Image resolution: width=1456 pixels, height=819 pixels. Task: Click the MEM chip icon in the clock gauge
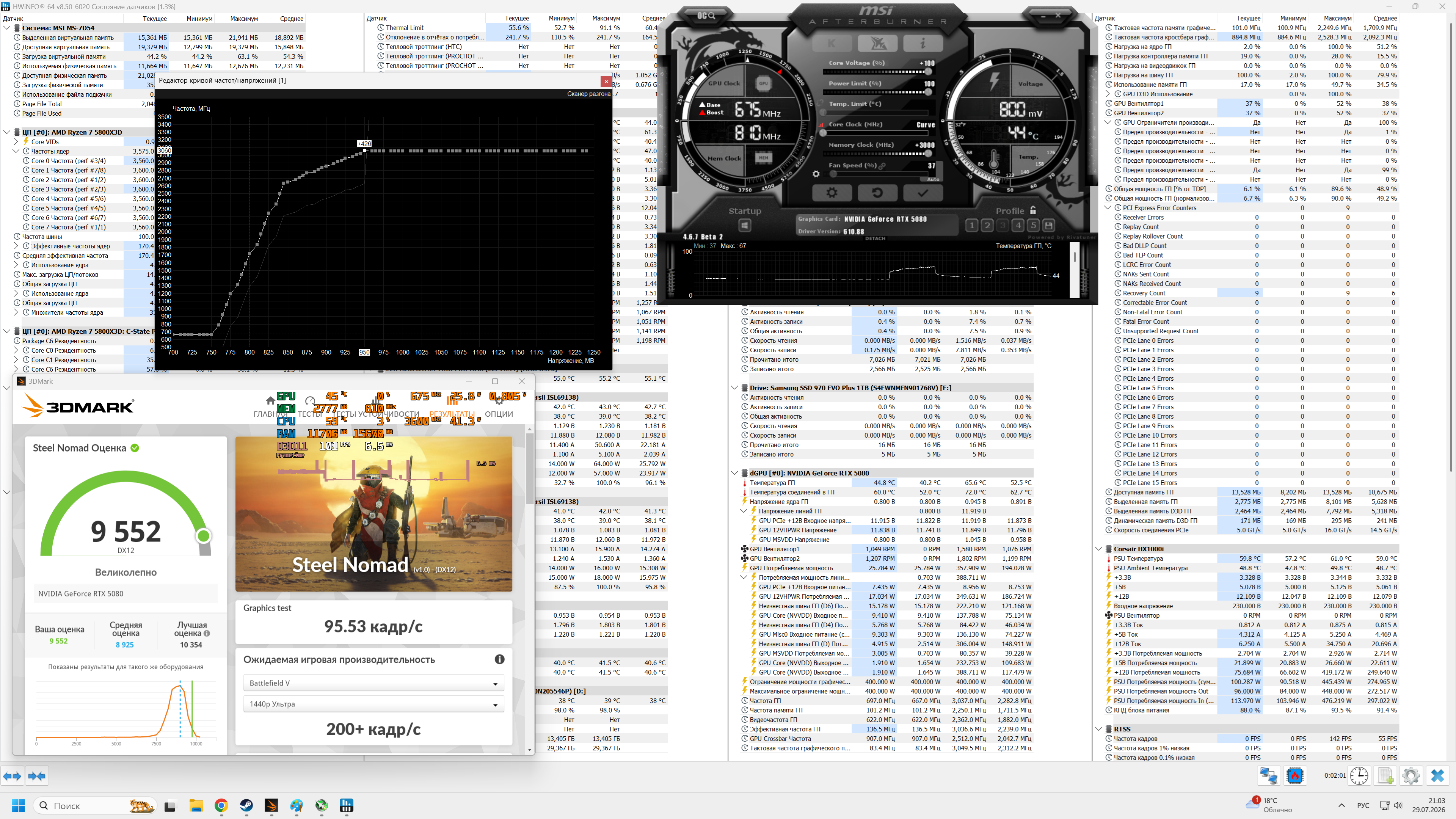coord(763,158)
